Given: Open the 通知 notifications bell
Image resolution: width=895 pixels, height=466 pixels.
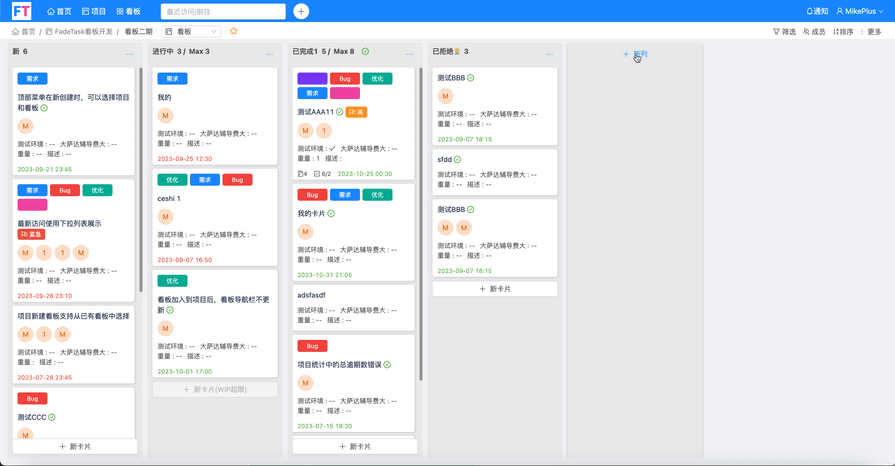Looking at the screenshot, I should coord(817,11).
